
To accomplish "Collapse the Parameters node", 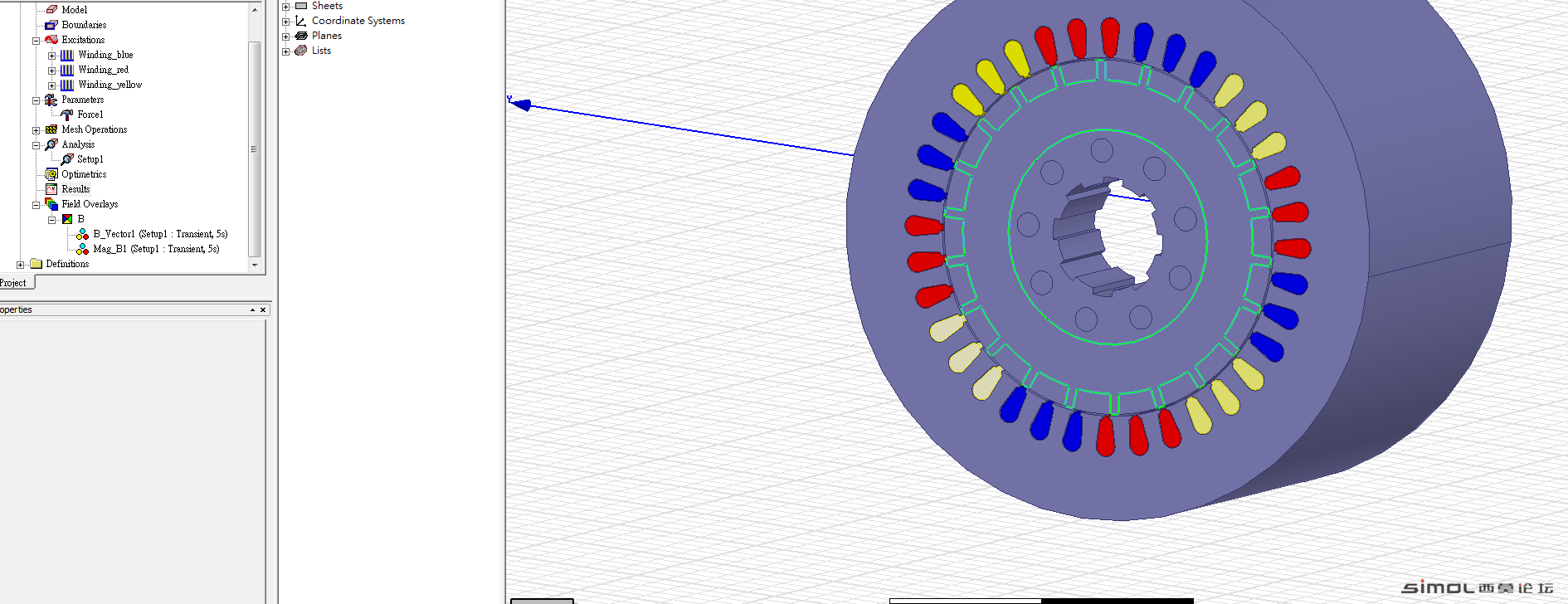I will [36, 100].
